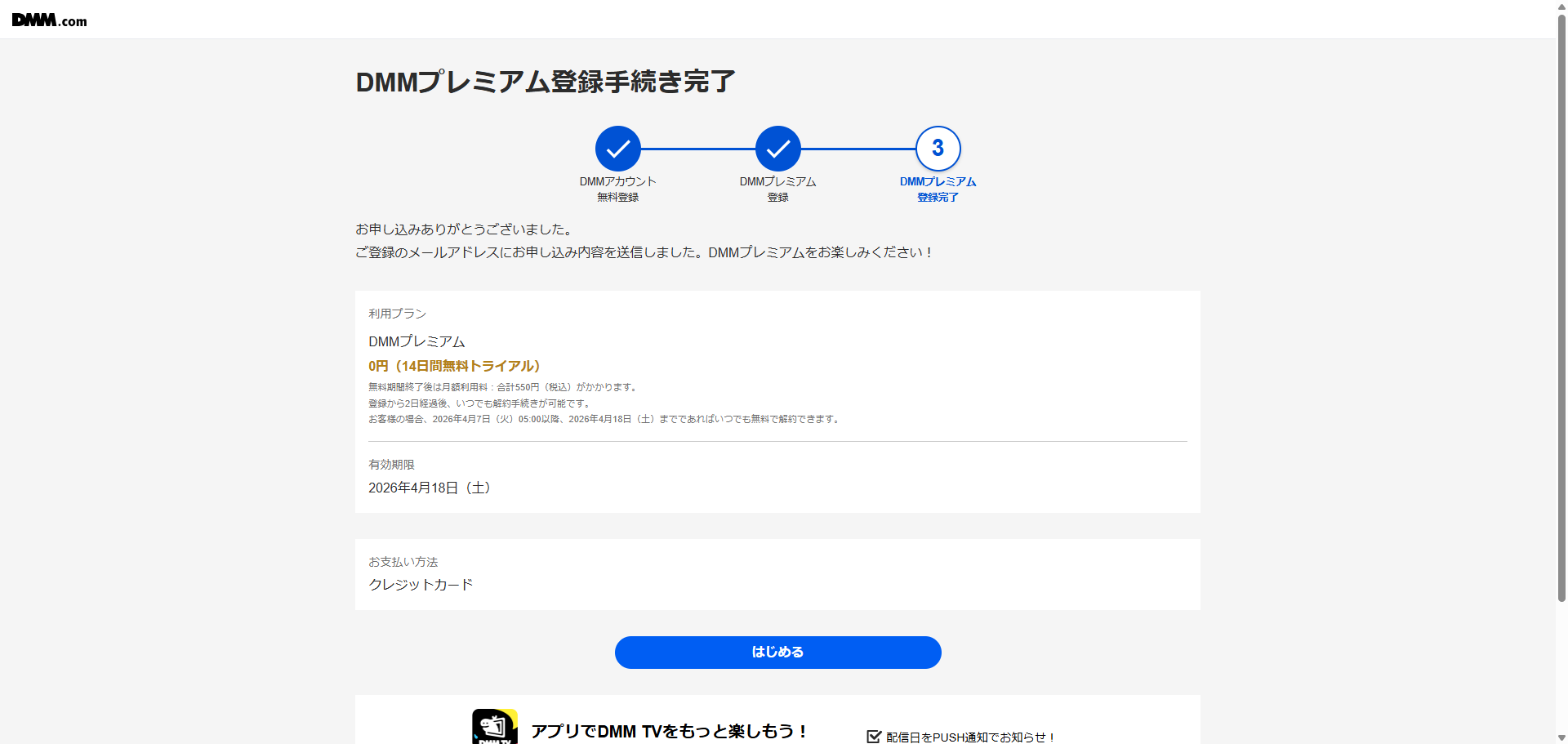This screenshot has width=1568, height=744.
Task: Click the step 3 number circle
Action: coord(938,149)
